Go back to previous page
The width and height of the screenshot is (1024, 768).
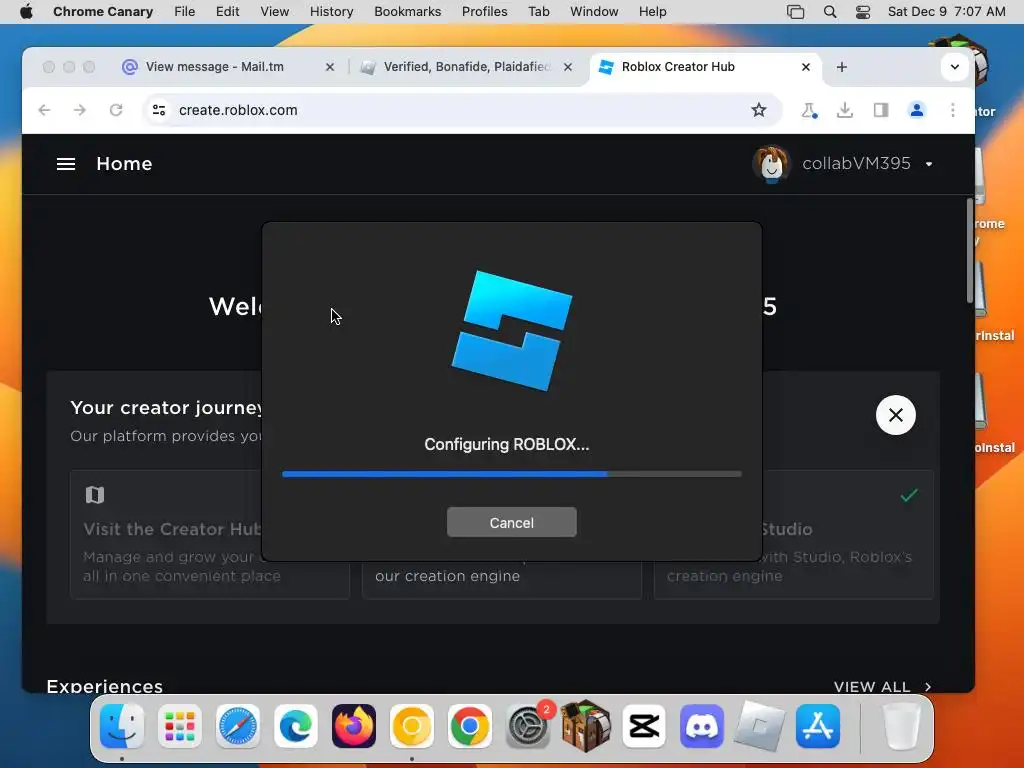pos(44,110)
